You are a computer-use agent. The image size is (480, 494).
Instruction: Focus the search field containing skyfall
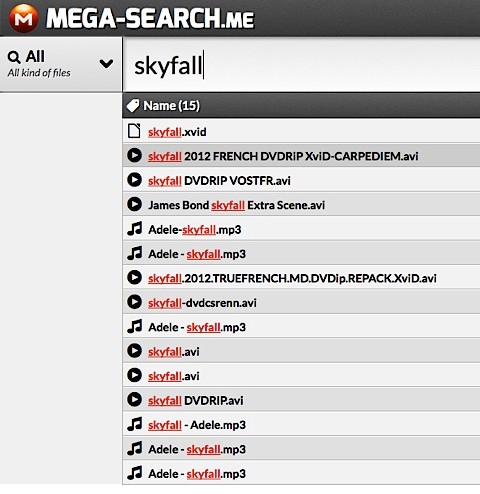click(301, 65)
